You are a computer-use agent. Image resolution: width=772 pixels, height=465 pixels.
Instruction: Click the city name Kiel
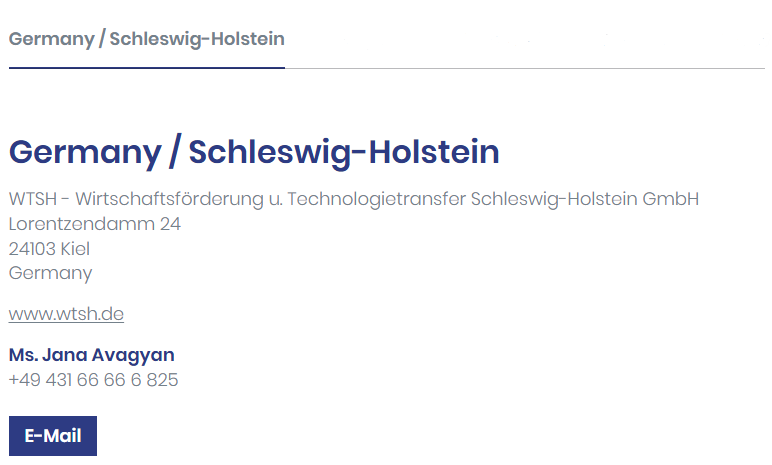tap(75, 248)
